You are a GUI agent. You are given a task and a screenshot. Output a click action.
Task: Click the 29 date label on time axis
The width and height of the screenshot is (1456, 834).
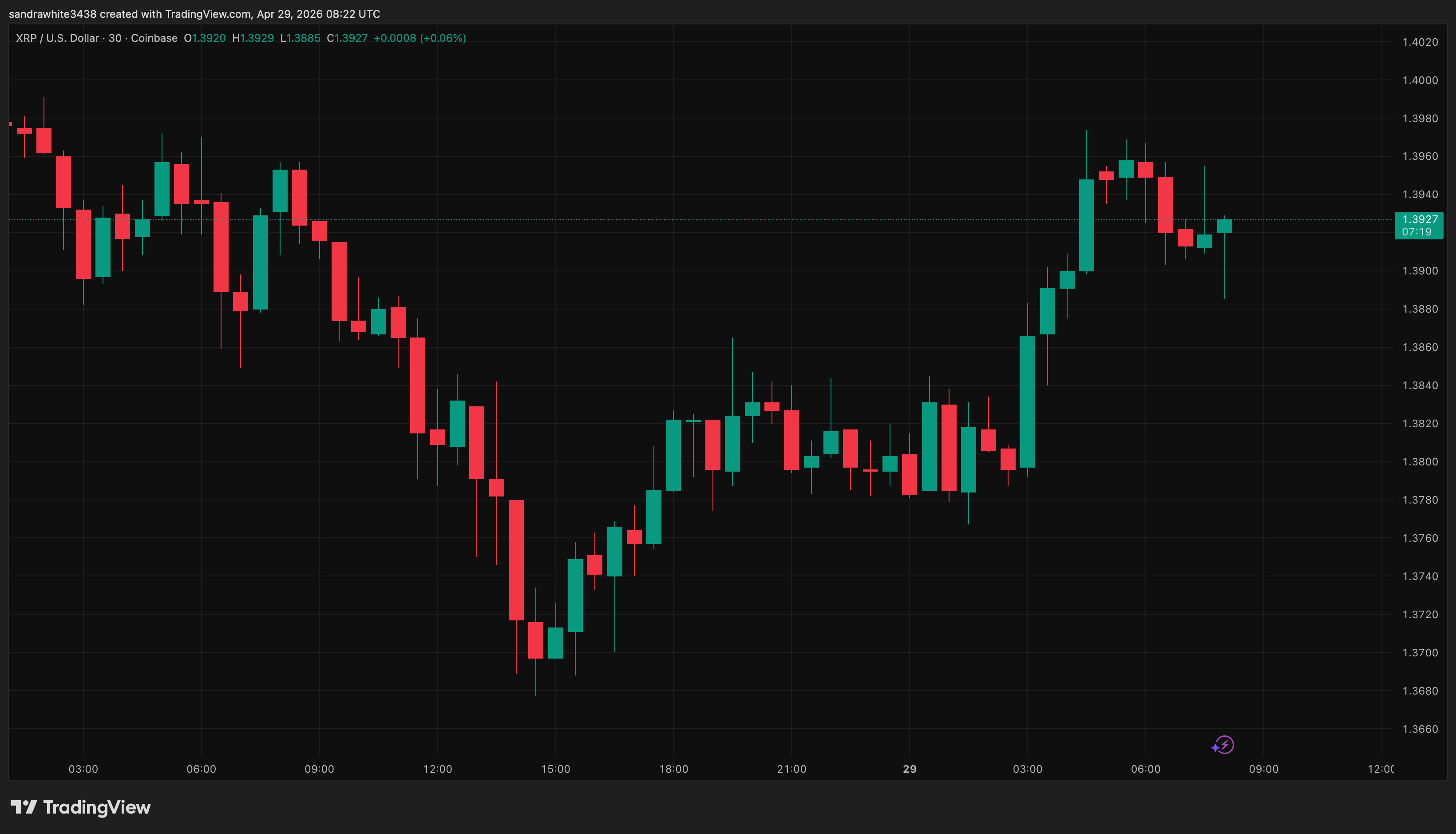(910, 769)
